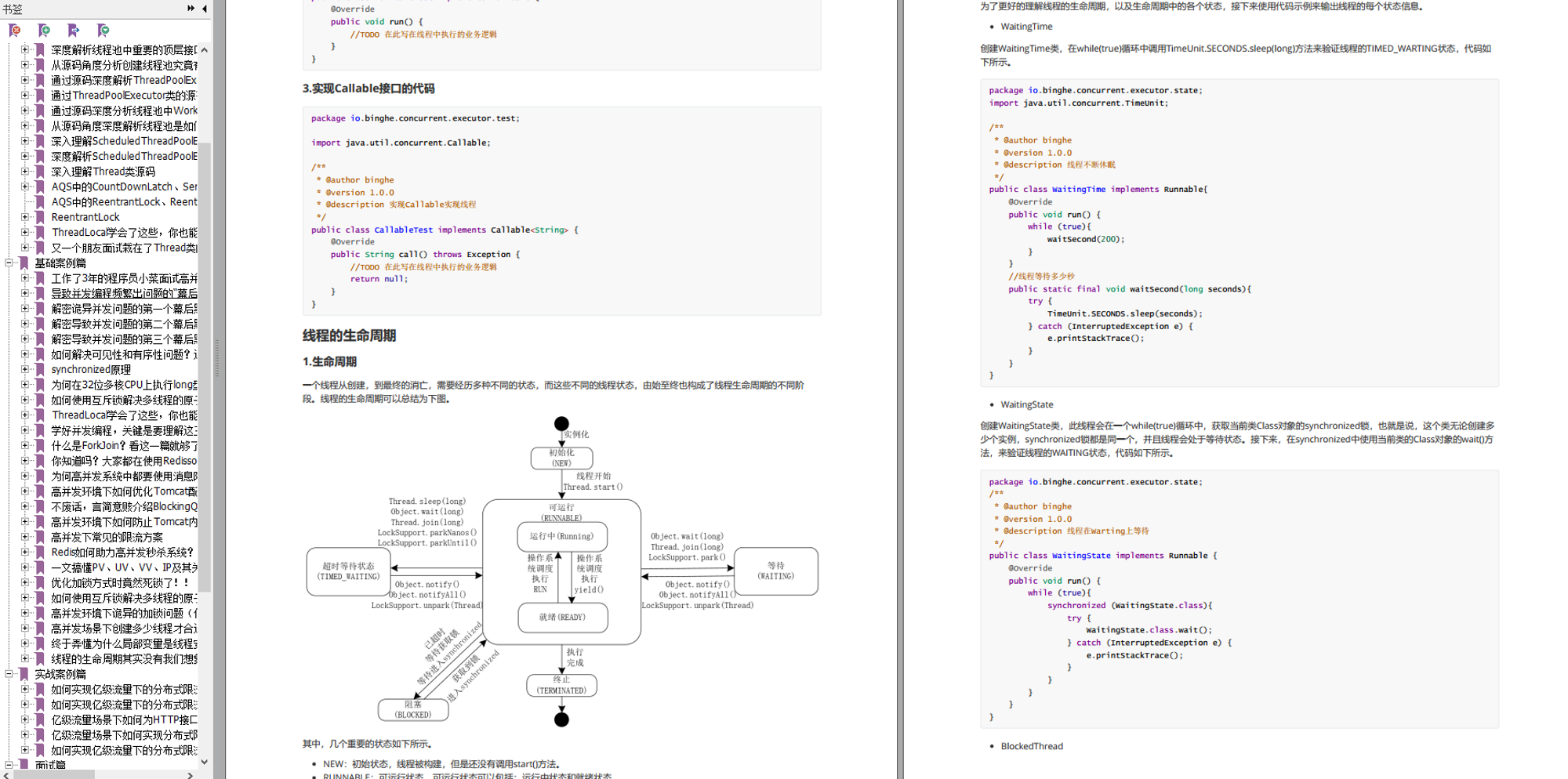The width and height of the screenshot is (1568, 779).
Task: Open bookmark 又一个朋友面试栽在了Thread类
Action: pos(124,248)
